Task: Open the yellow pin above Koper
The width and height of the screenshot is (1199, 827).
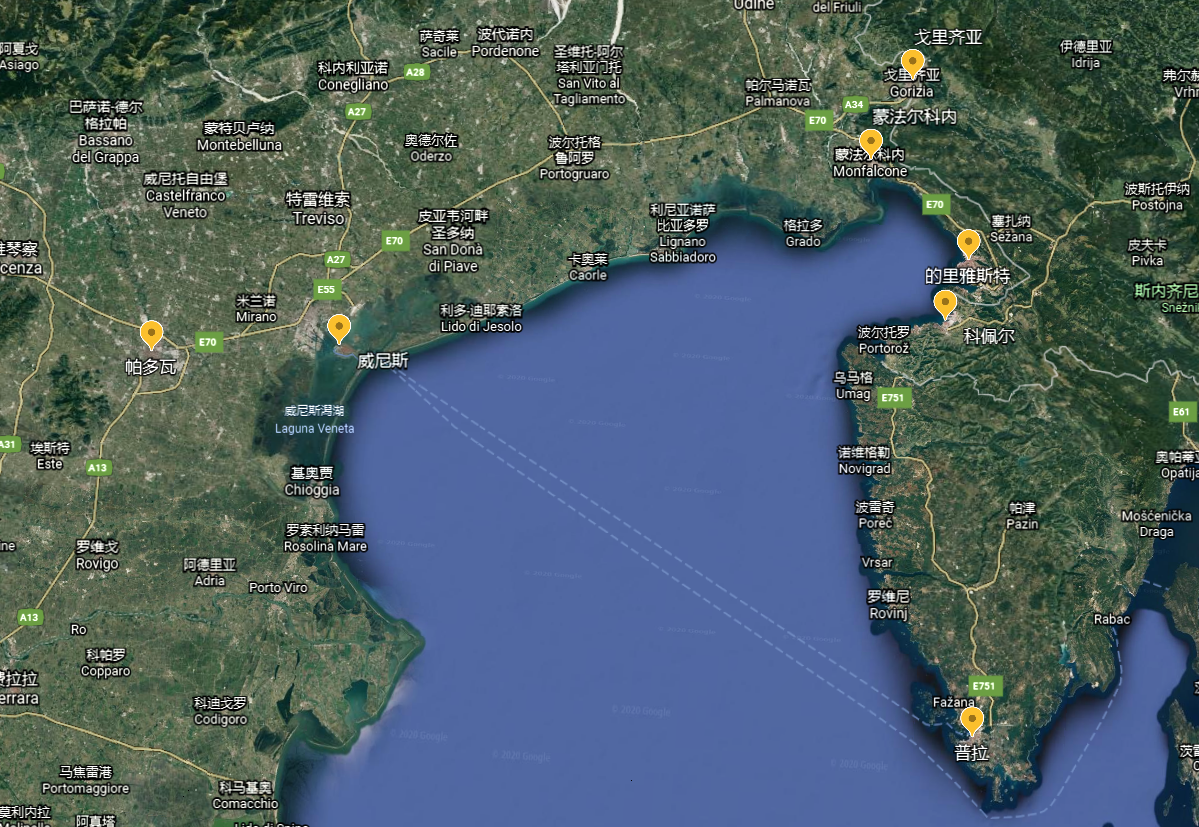Action: coord(945,303)
